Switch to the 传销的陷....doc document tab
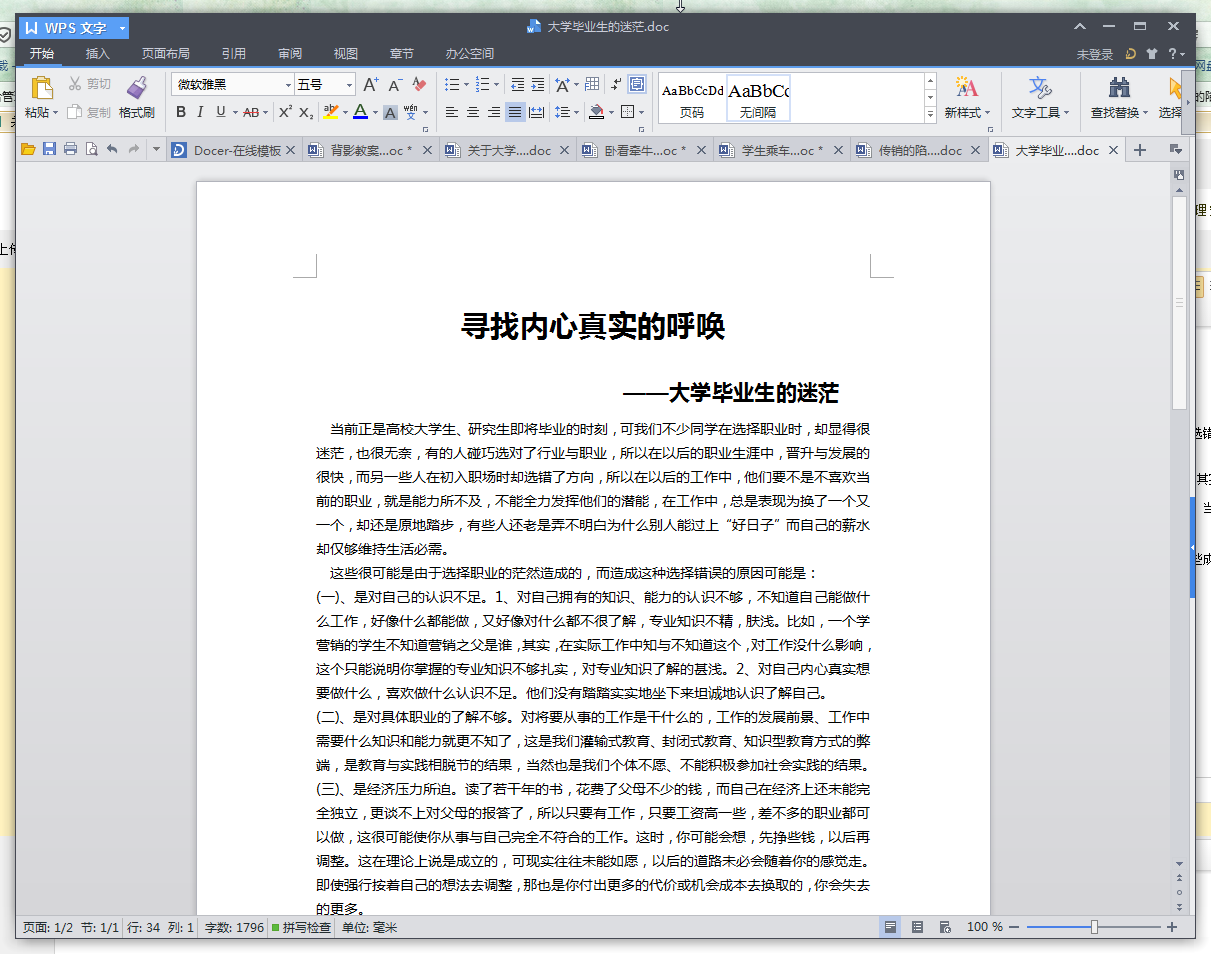This screenshot has height=954, width=1211. pos(920,150)
